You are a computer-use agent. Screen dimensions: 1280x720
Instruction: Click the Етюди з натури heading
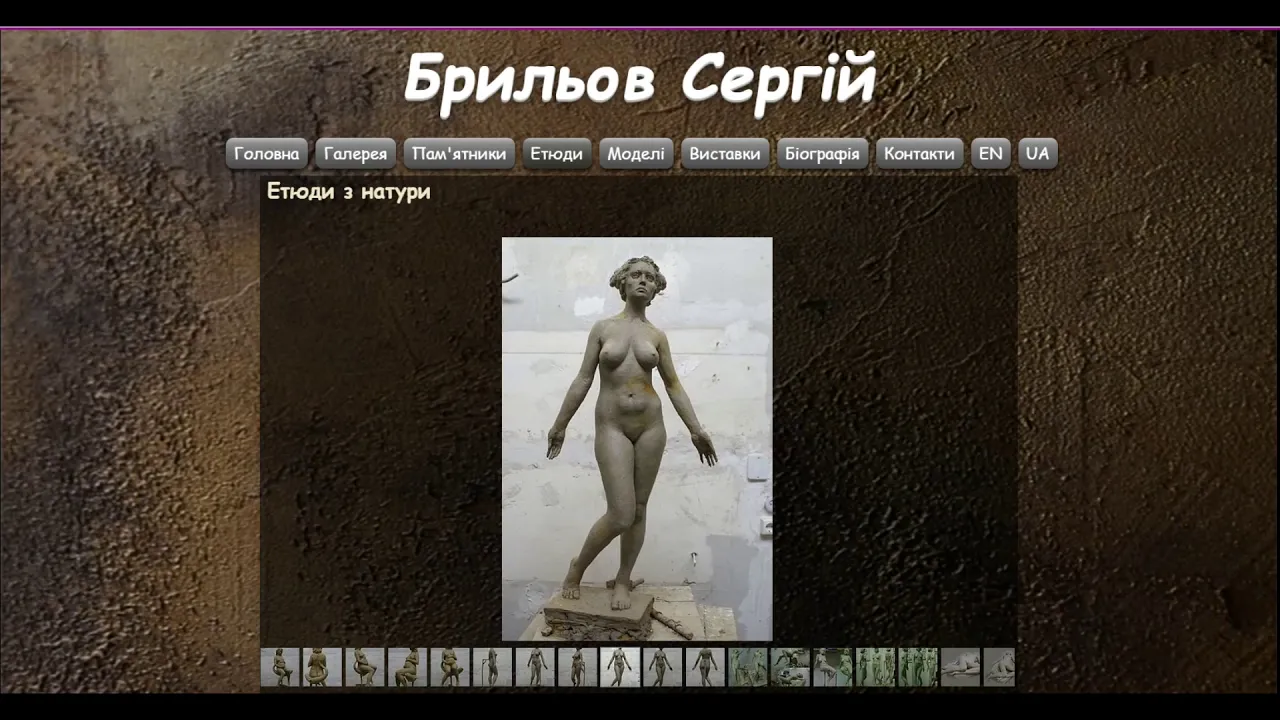click(348, 191)
